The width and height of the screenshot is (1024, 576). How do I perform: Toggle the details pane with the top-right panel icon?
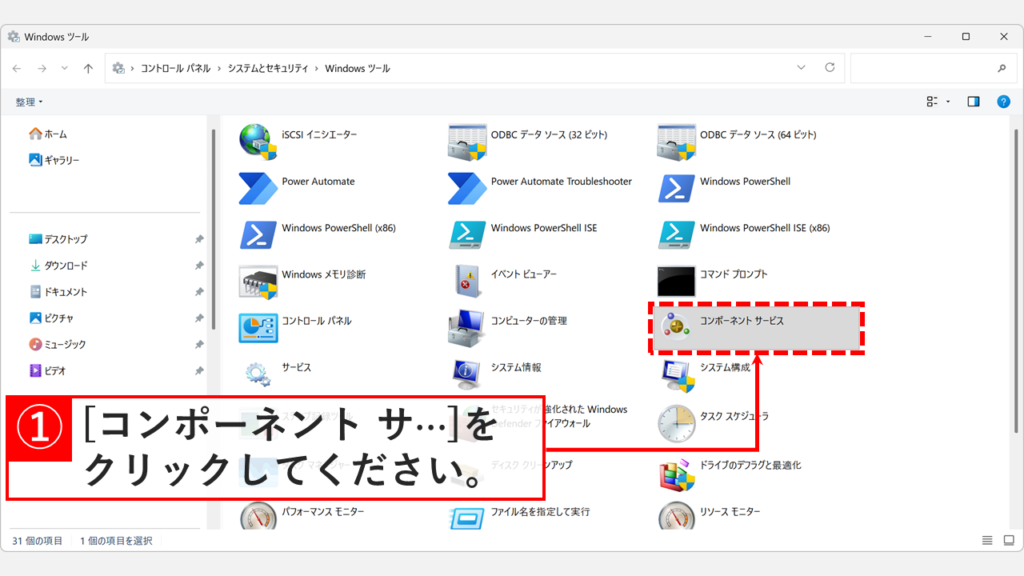pyautogui.click(x=972, y=101)
